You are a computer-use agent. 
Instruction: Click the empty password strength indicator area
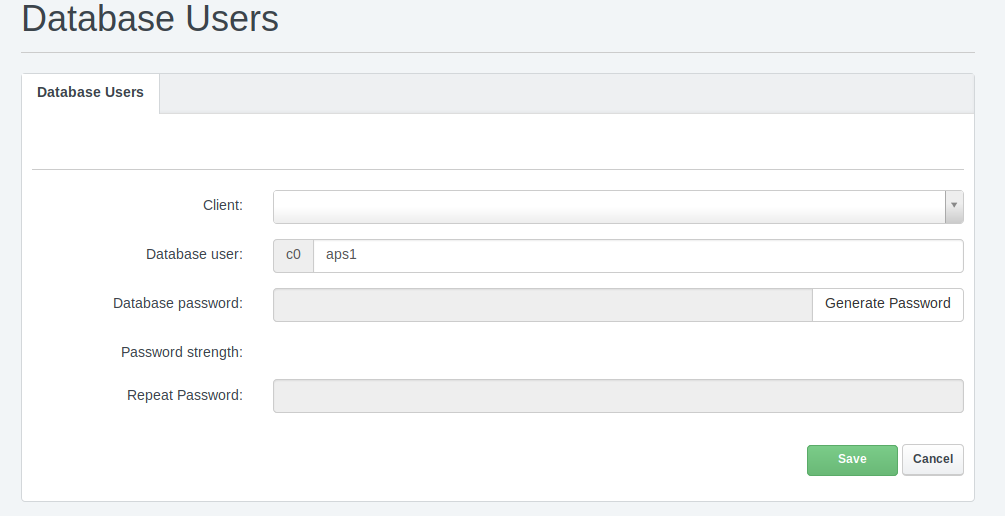[618, 353]
